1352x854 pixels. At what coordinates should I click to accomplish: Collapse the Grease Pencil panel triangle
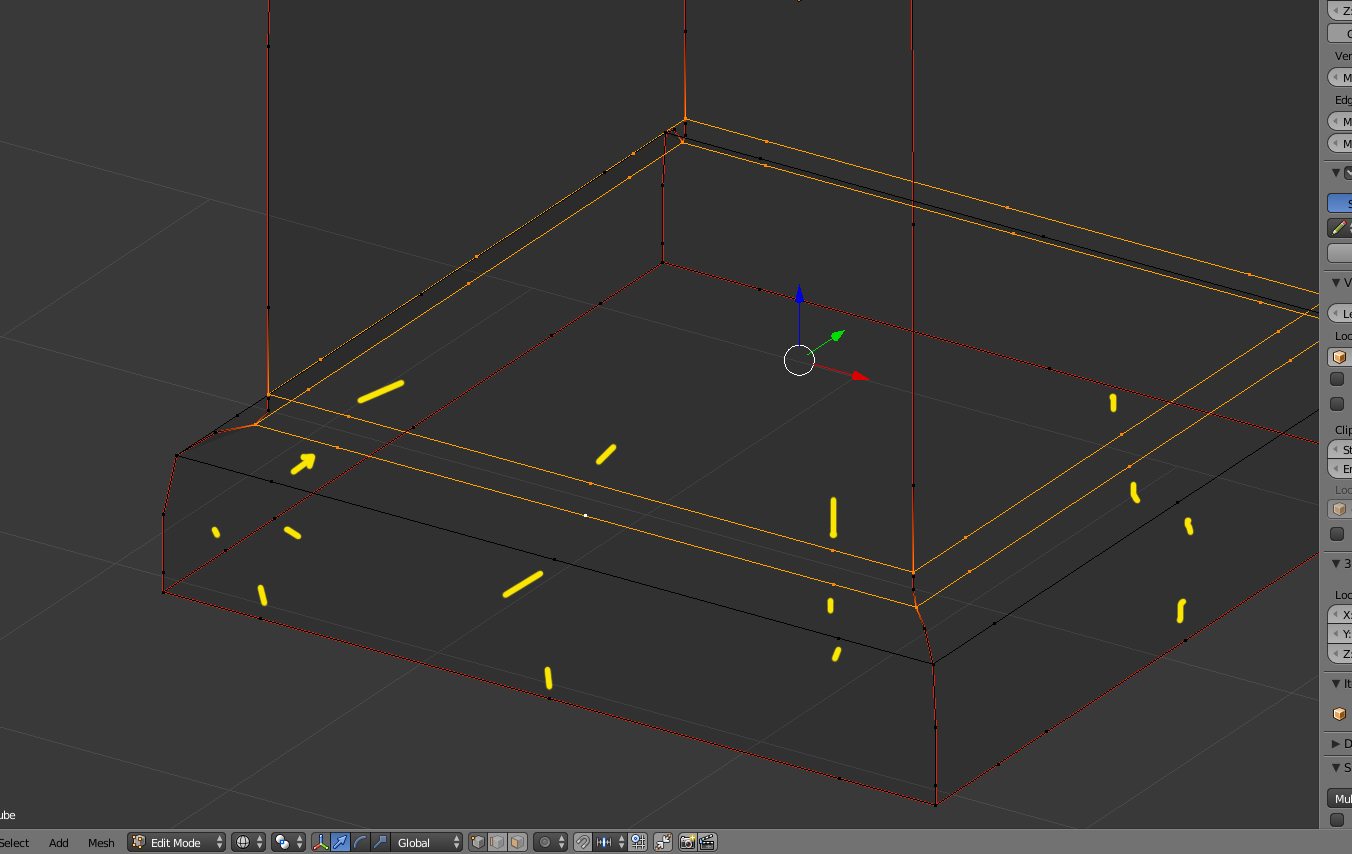[1336, 173]
